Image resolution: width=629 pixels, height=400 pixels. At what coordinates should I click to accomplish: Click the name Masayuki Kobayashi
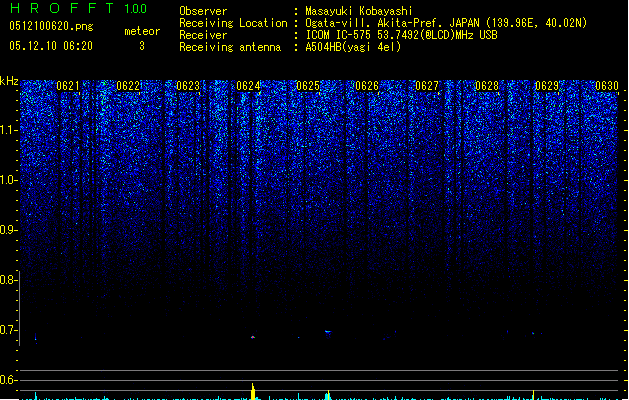point(359,11)
